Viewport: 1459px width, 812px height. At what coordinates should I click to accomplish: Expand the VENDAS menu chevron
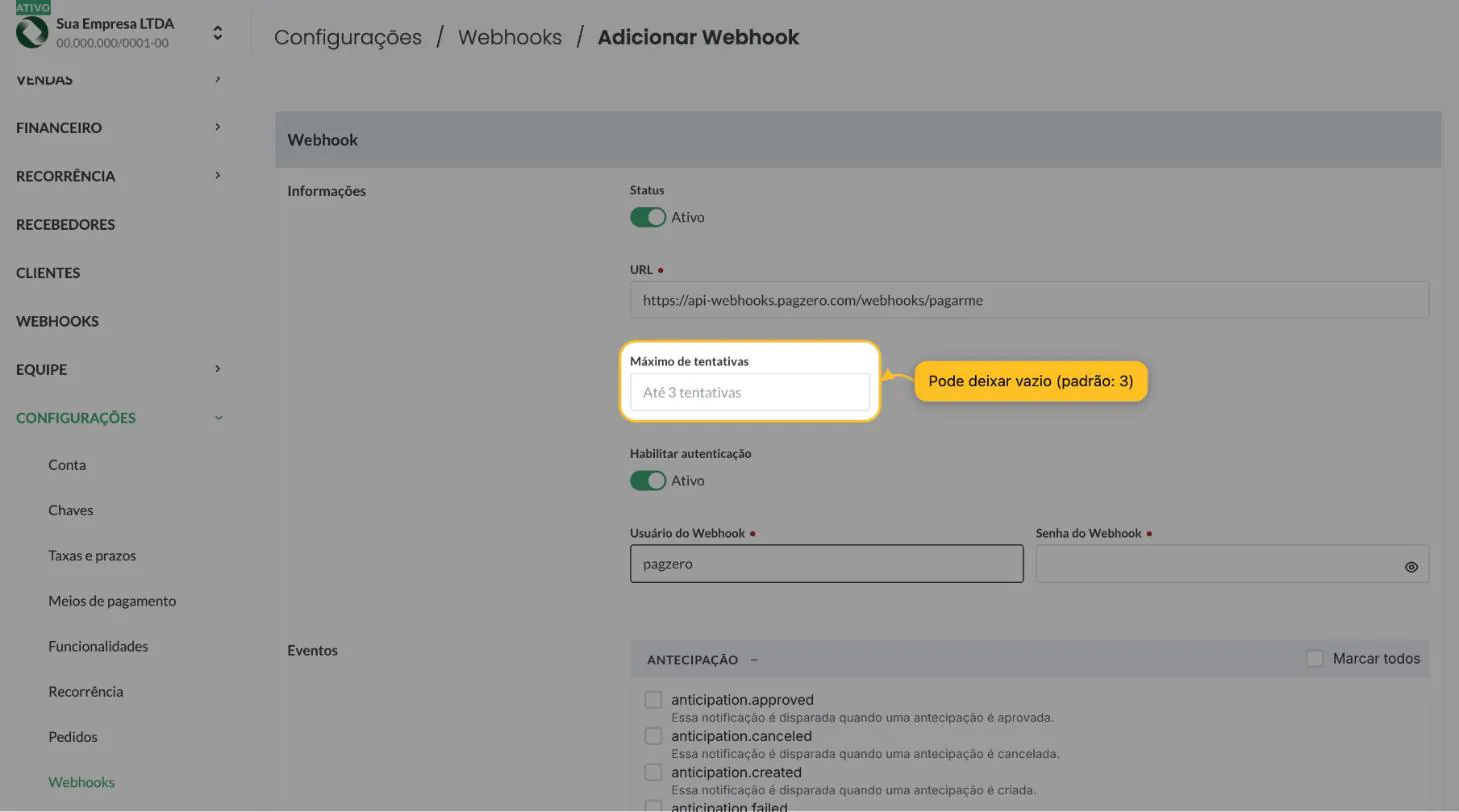218,79
